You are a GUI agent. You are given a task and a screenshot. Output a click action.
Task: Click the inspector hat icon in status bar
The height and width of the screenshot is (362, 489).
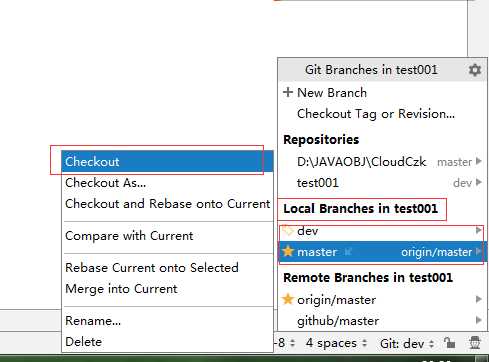(x=475, y=342)
